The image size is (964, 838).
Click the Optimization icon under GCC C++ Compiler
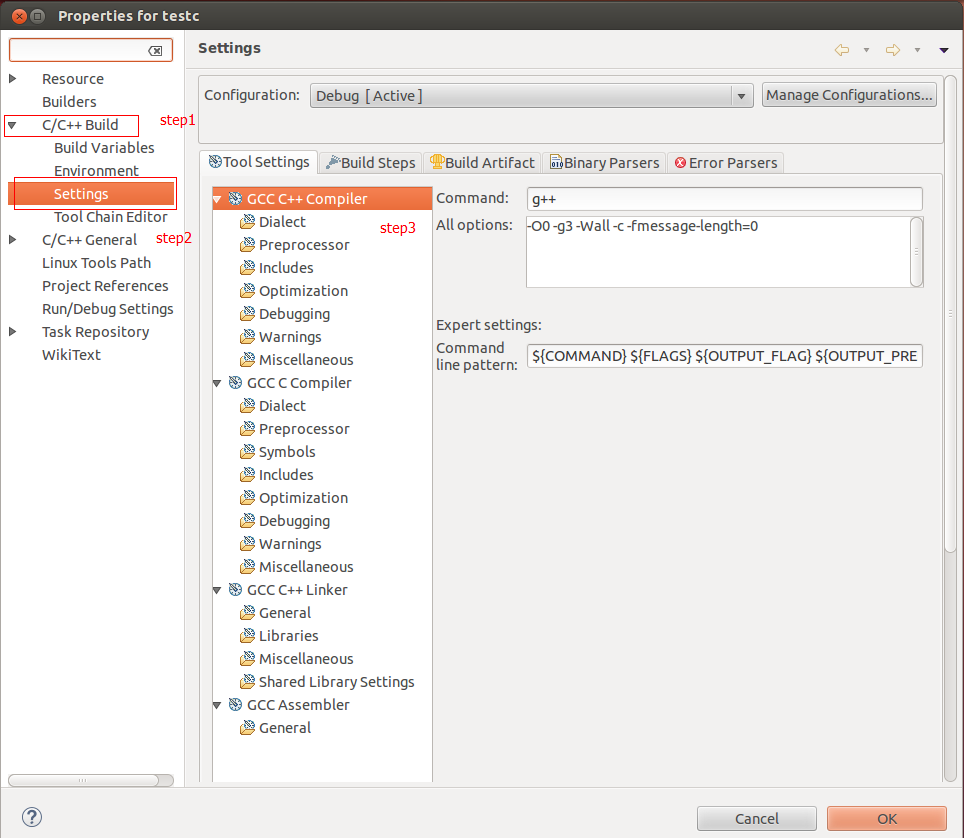[247, 290]
